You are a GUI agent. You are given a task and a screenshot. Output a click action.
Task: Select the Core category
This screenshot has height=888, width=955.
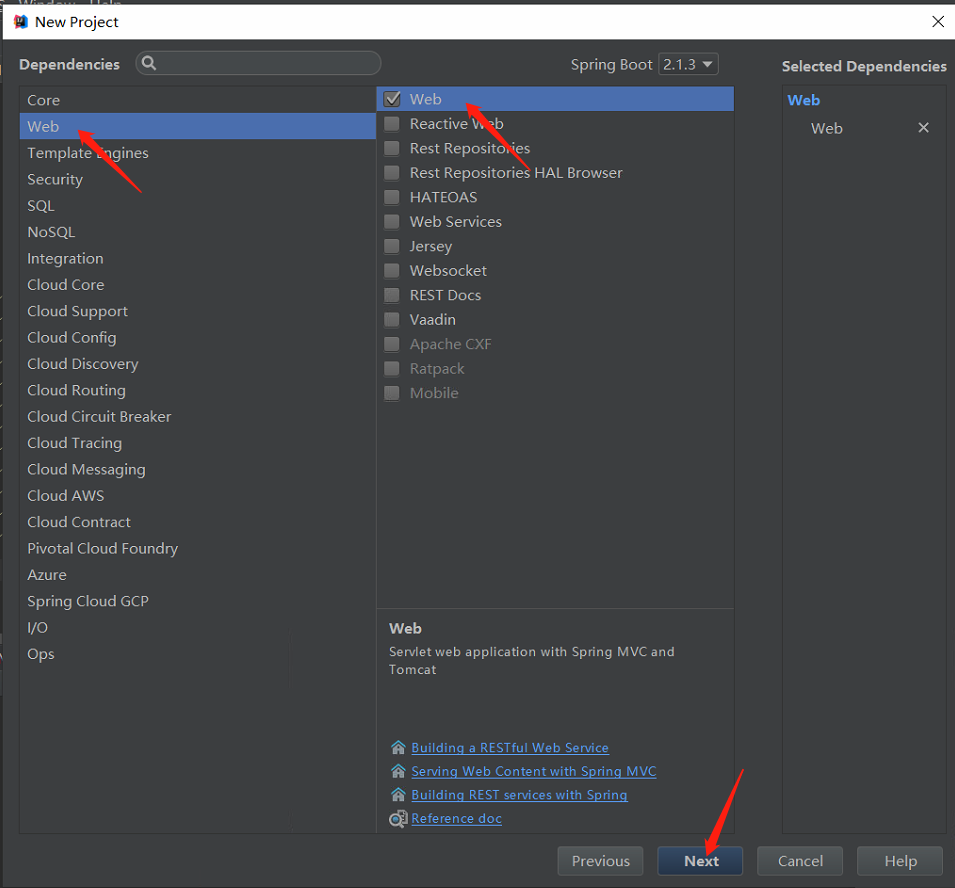(198, 100)
